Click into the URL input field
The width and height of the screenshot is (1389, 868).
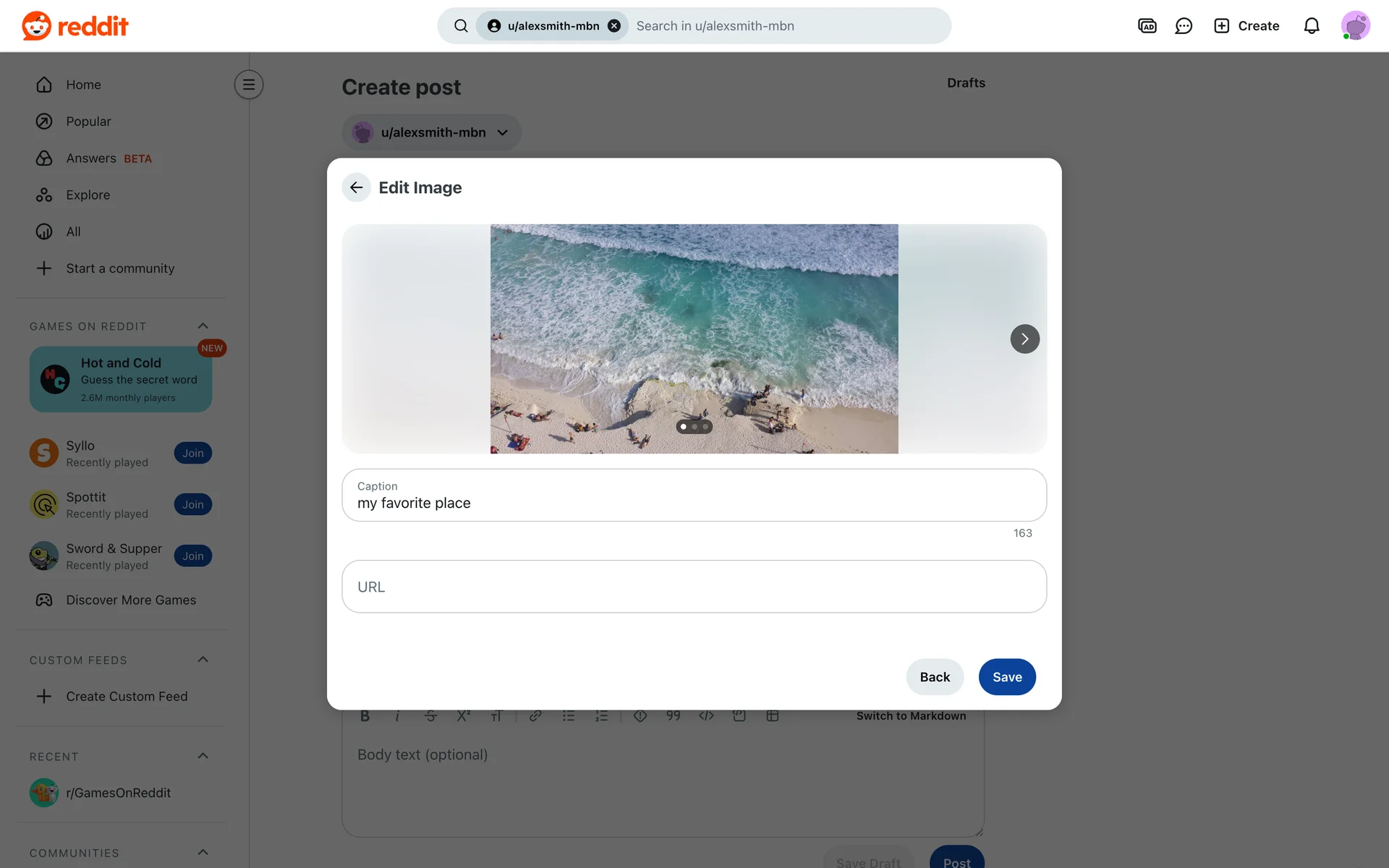click(694, 587)
